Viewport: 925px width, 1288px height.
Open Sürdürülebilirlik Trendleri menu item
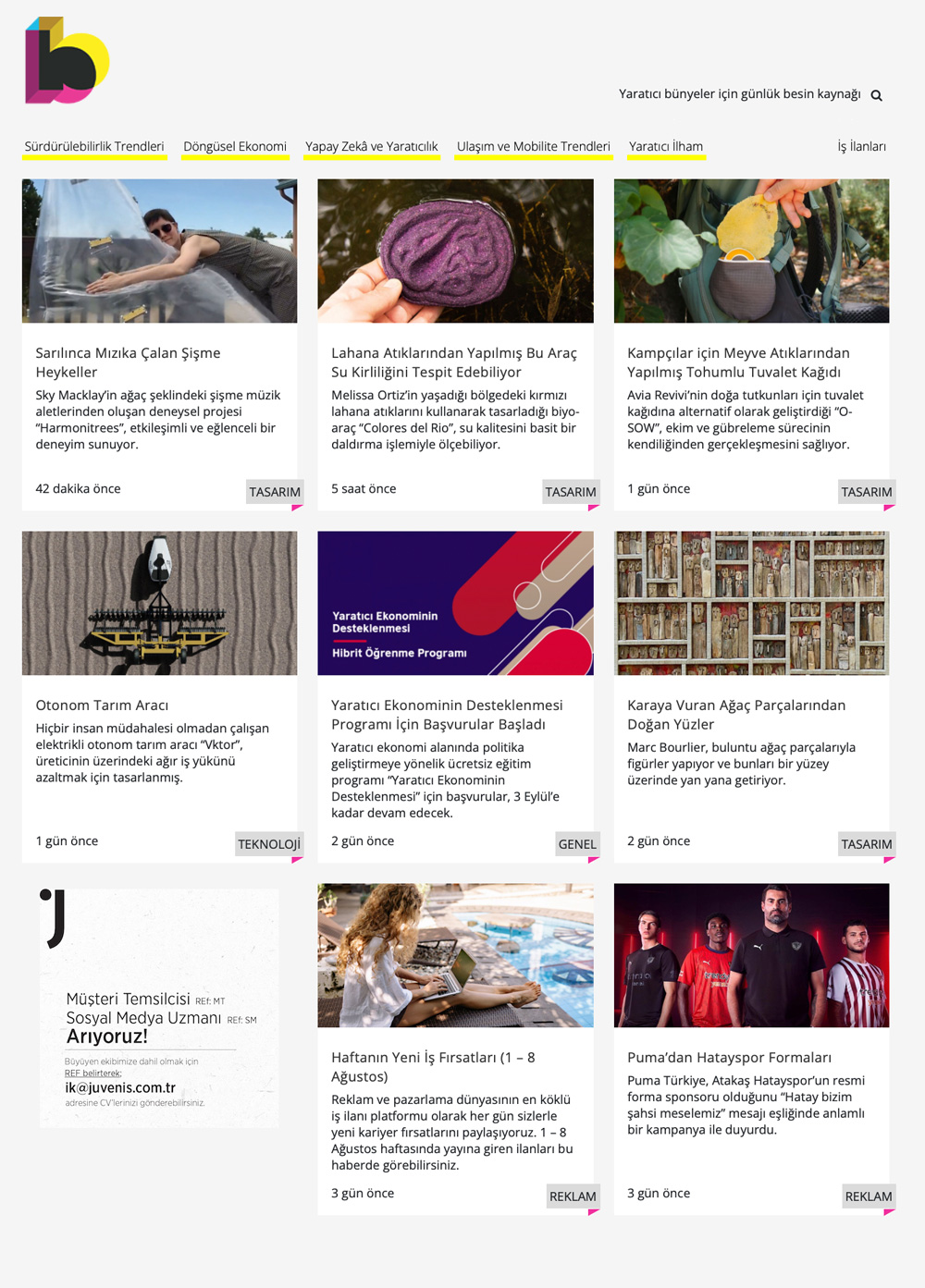coord(94,146)
